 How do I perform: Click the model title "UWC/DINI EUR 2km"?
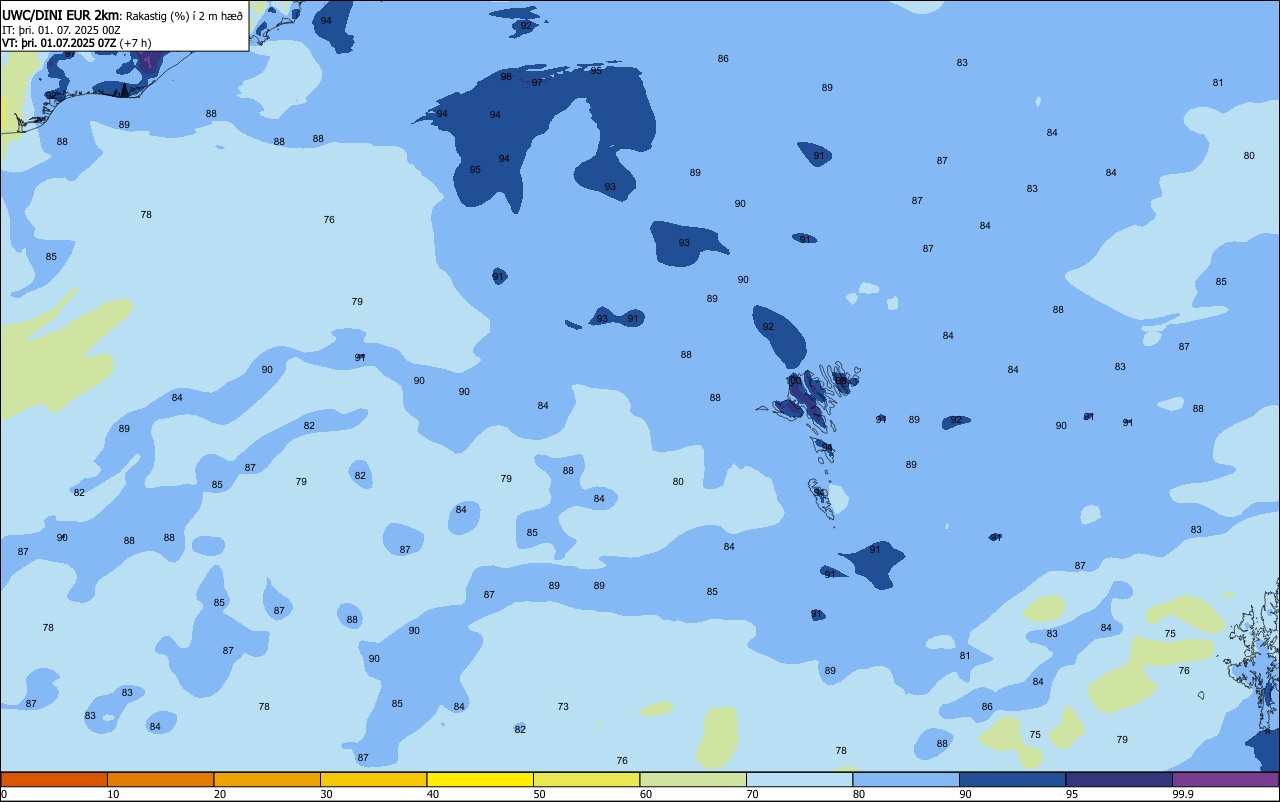[60, 15]
